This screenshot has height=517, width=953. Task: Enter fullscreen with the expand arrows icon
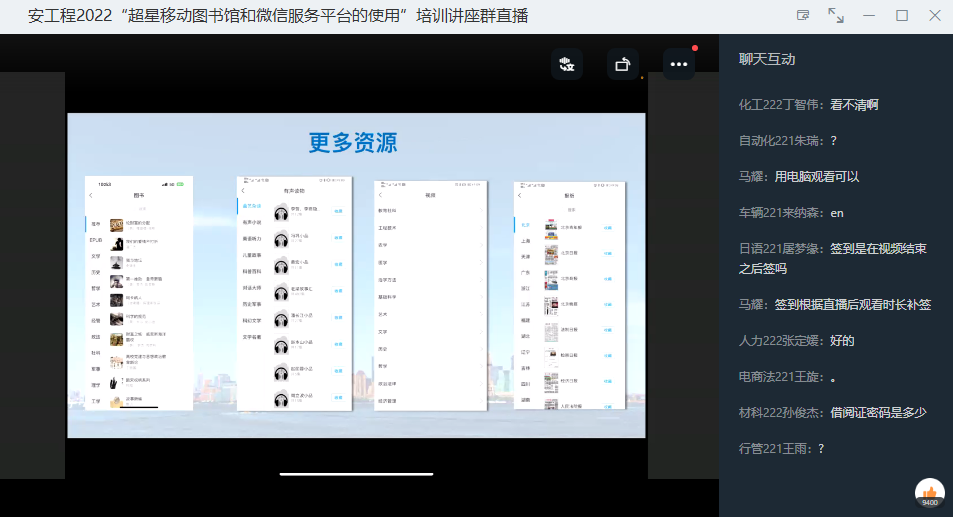tap(836, 15)
